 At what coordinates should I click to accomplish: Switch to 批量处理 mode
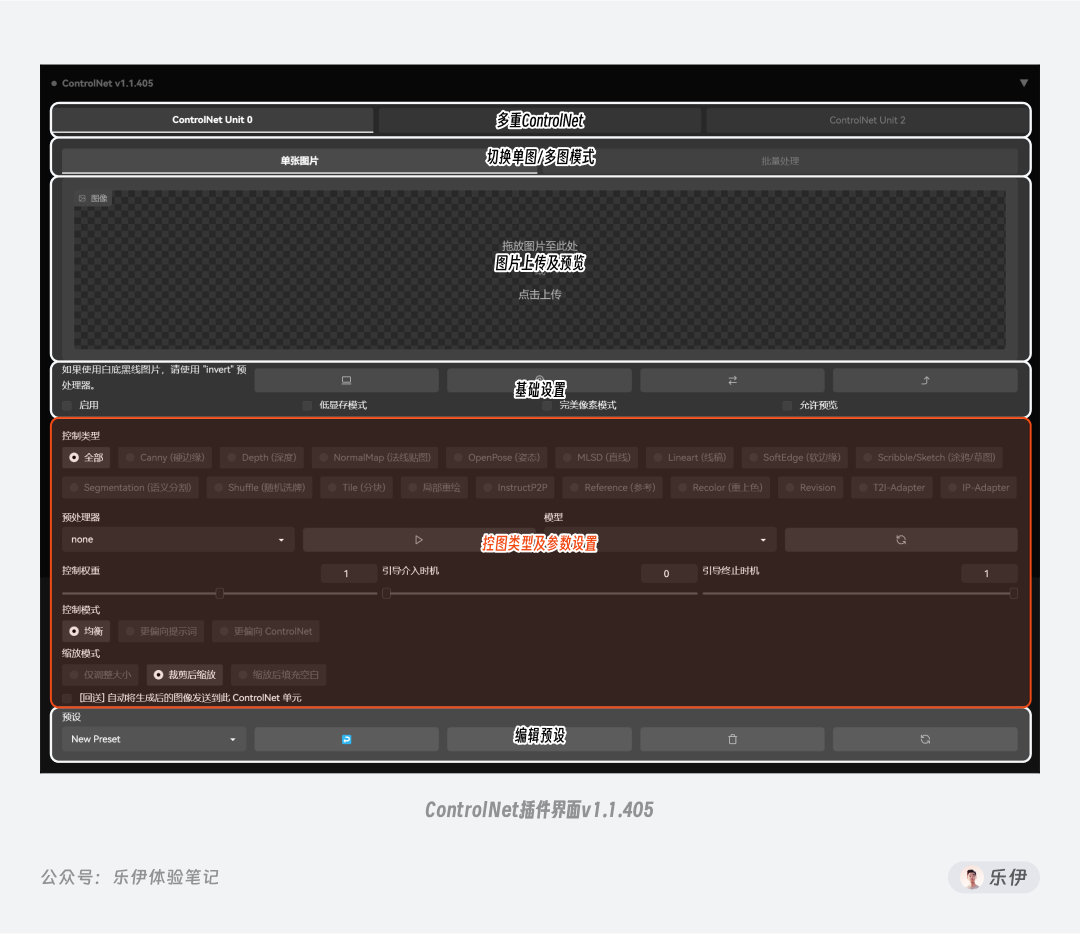point(782,160)
